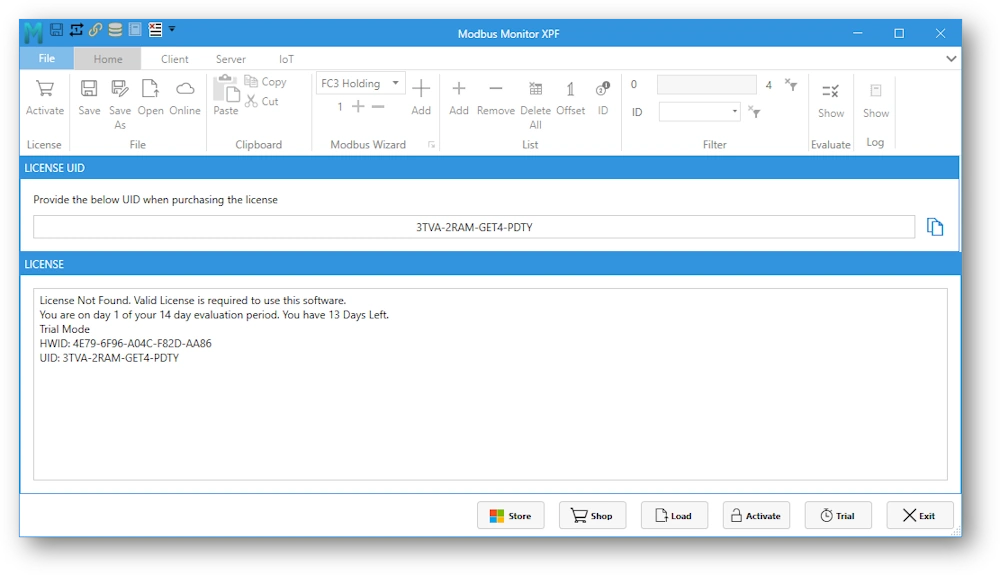Click the Shop button
Screen dimensions: 1000x575
(592, 516)
